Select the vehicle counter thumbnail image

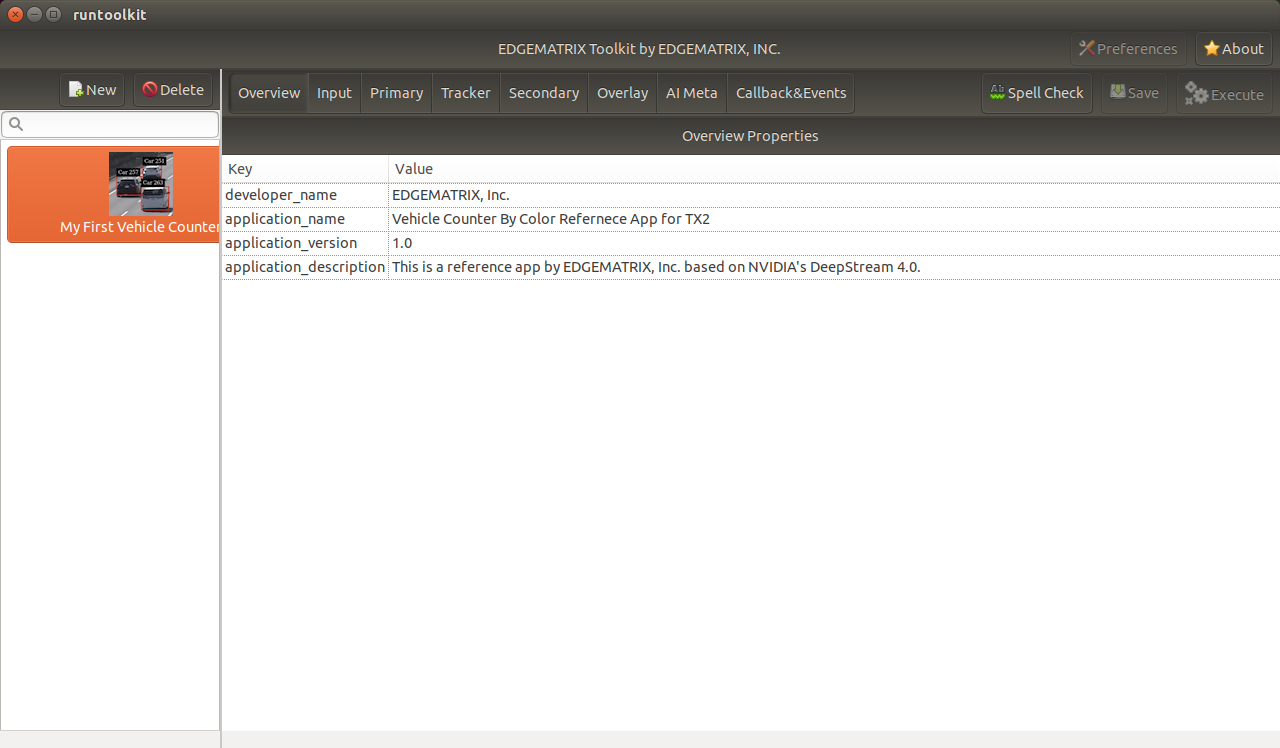(141, 184)
